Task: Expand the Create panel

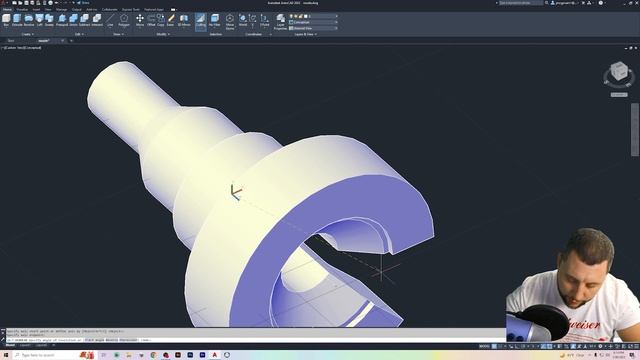Action: pos(27,34)
